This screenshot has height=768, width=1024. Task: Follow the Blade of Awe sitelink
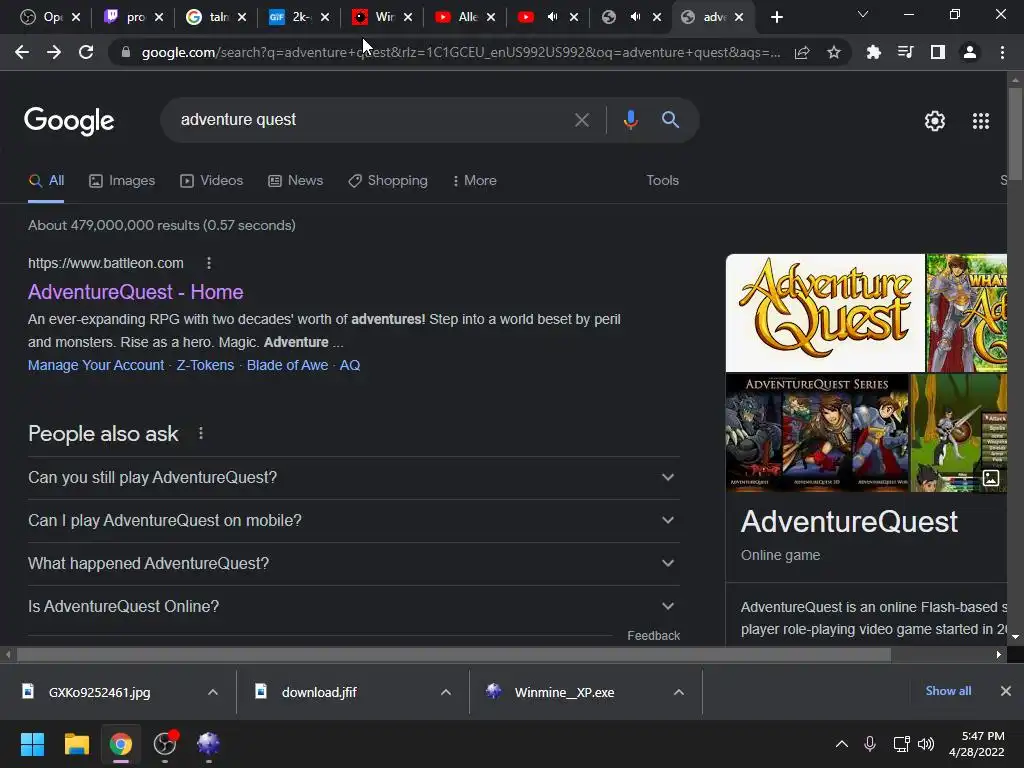pyautogui.click(x=287, y=365)
